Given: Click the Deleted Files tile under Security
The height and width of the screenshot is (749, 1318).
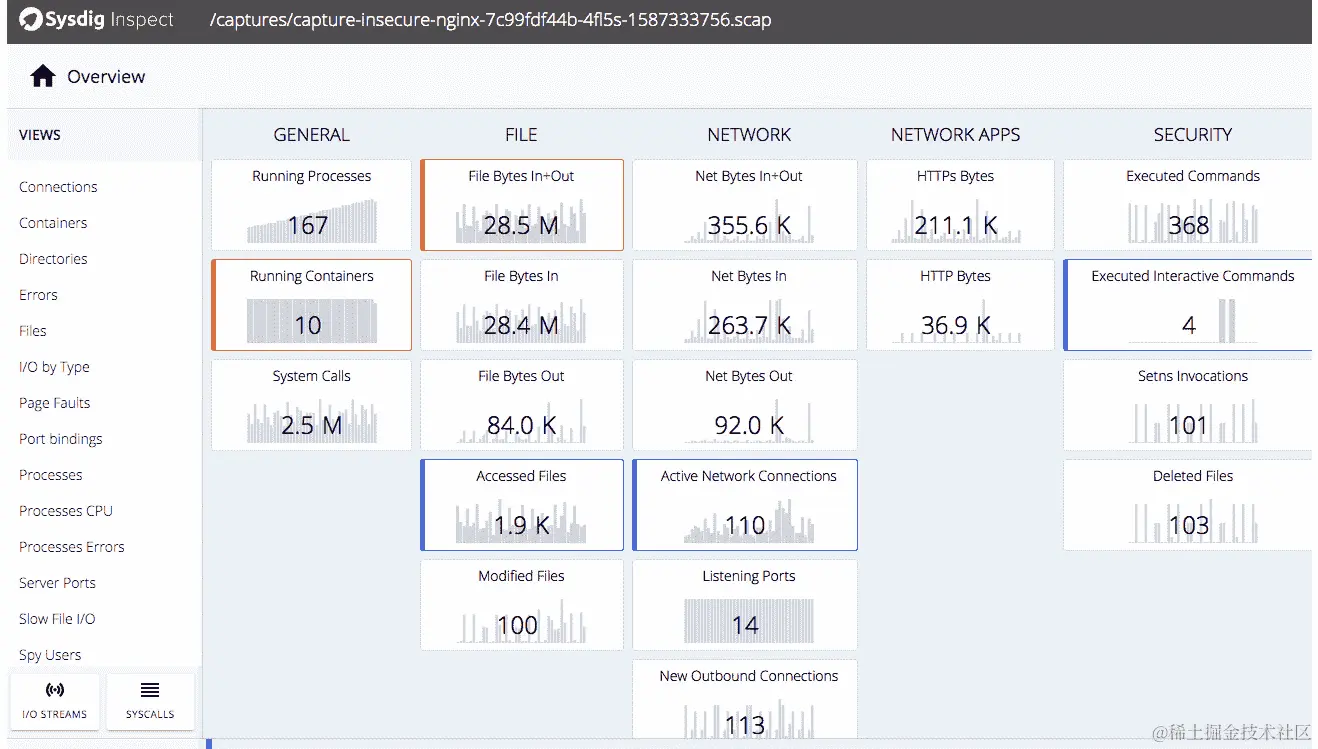Looking at the screenshot, I should [1192, 505].
